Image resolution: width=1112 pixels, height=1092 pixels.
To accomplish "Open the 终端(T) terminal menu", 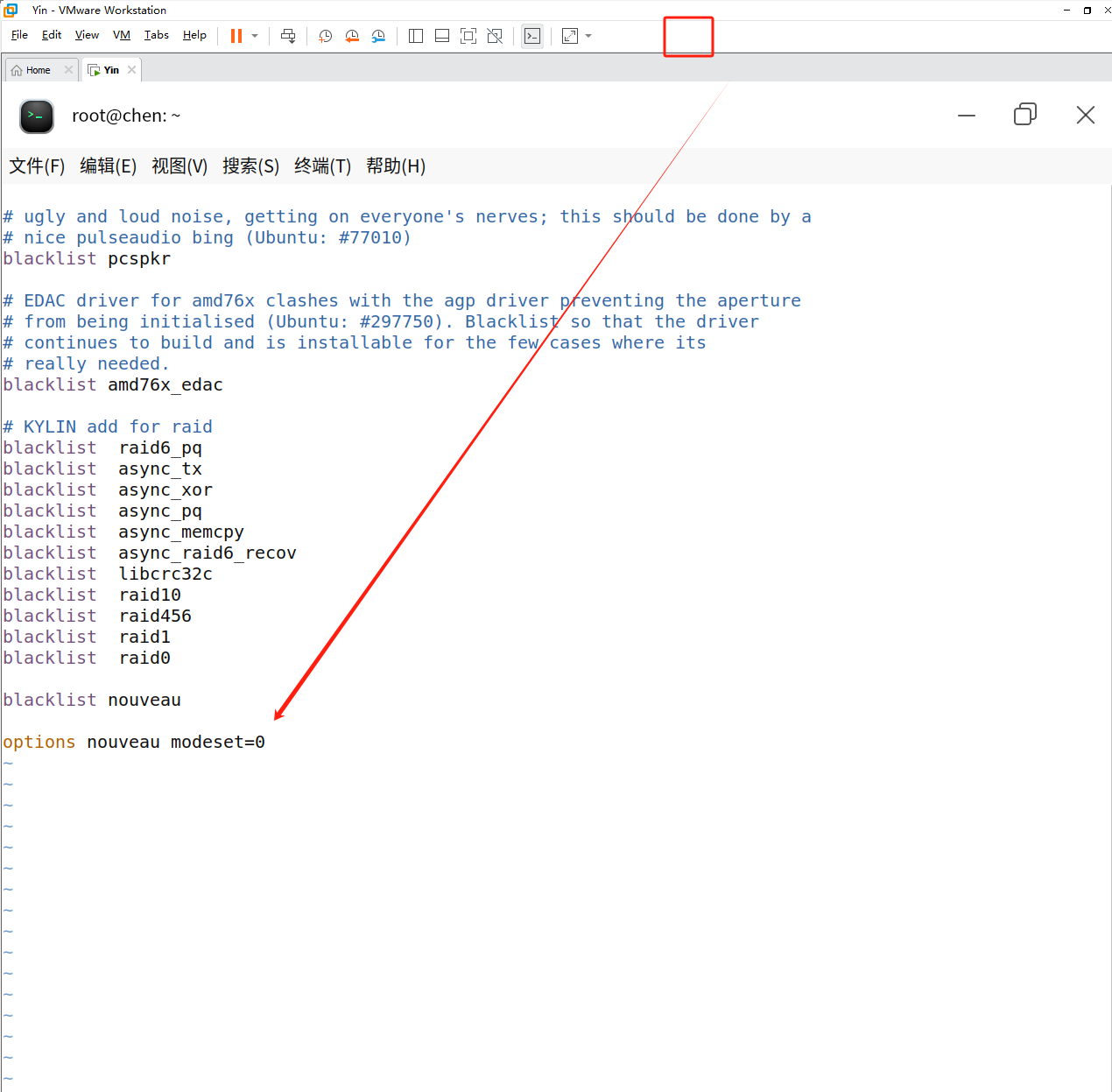I will coord(322,166).
